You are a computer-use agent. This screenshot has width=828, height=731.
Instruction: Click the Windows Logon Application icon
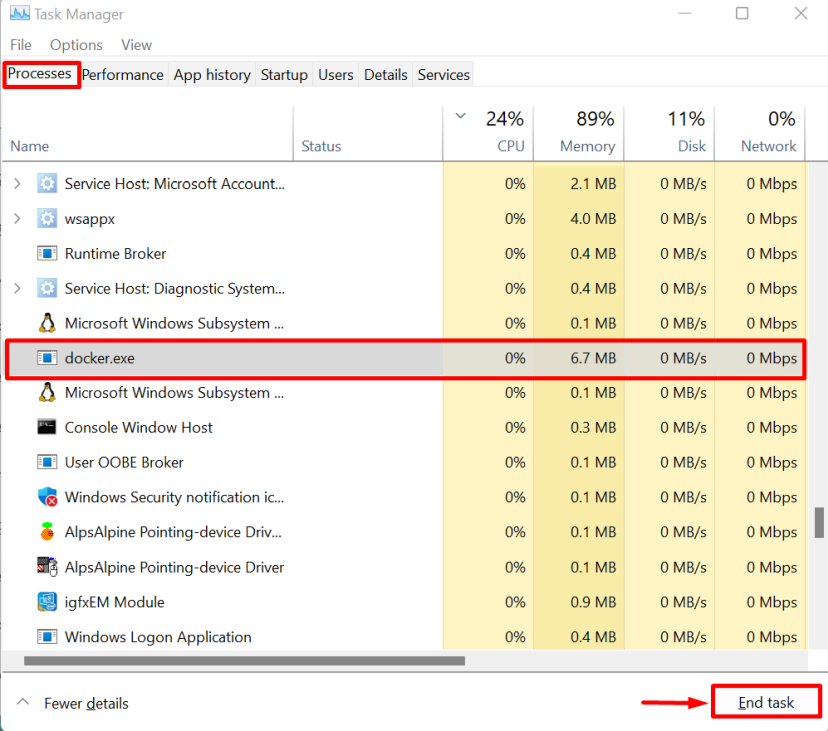(47, 637)
